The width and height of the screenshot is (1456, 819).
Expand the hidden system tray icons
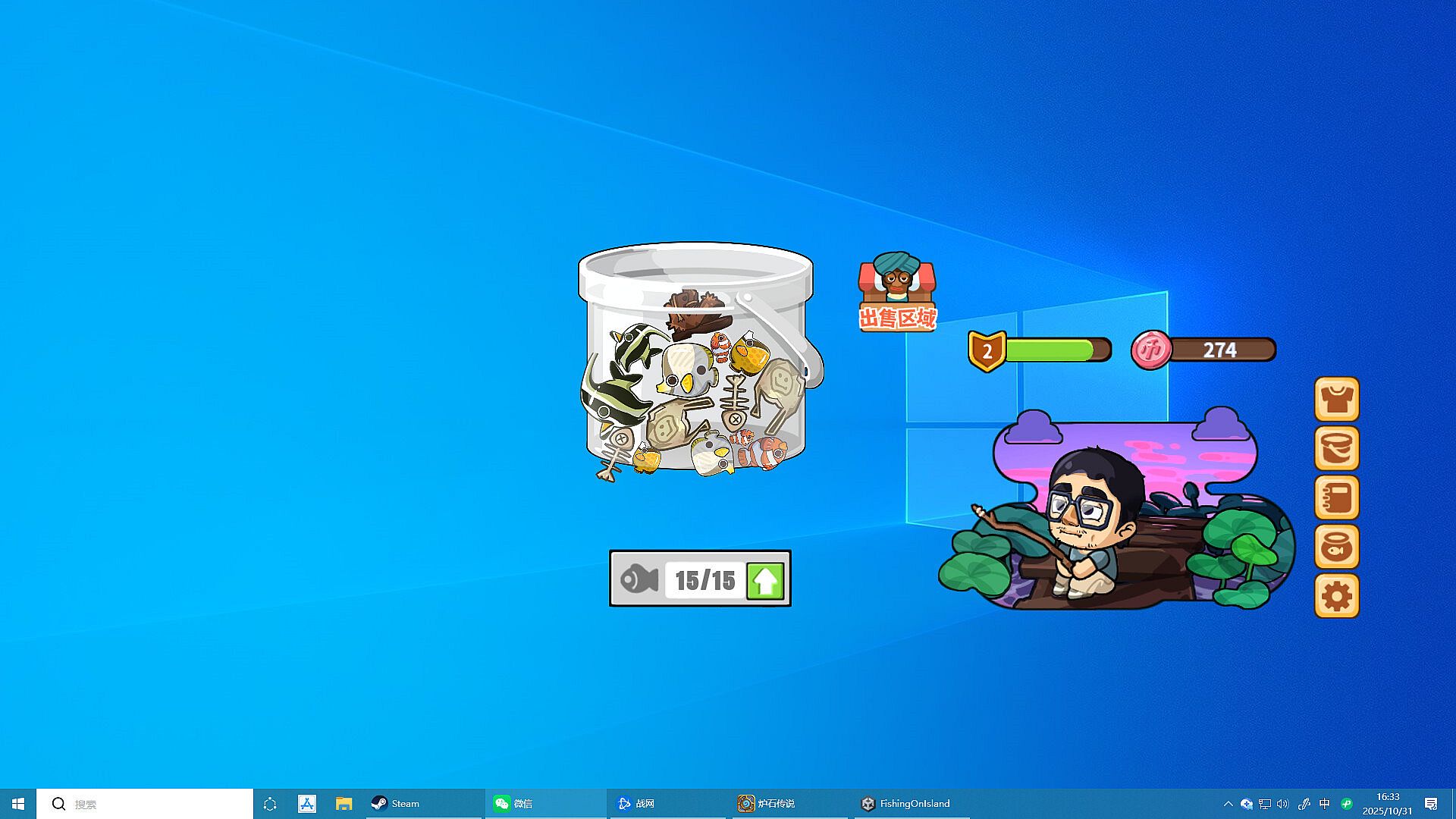[x=1228, y=804]
